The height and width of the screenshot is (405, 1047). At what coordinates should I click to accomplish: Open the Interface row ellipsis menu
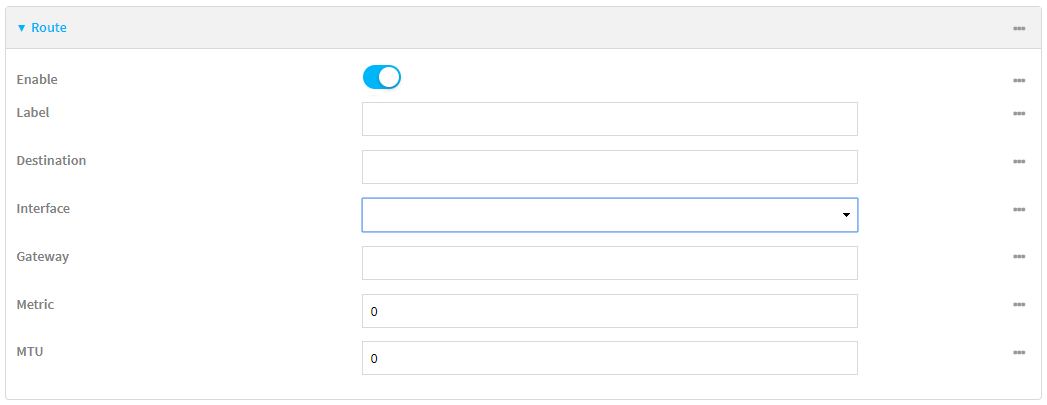click(1018, 209)
